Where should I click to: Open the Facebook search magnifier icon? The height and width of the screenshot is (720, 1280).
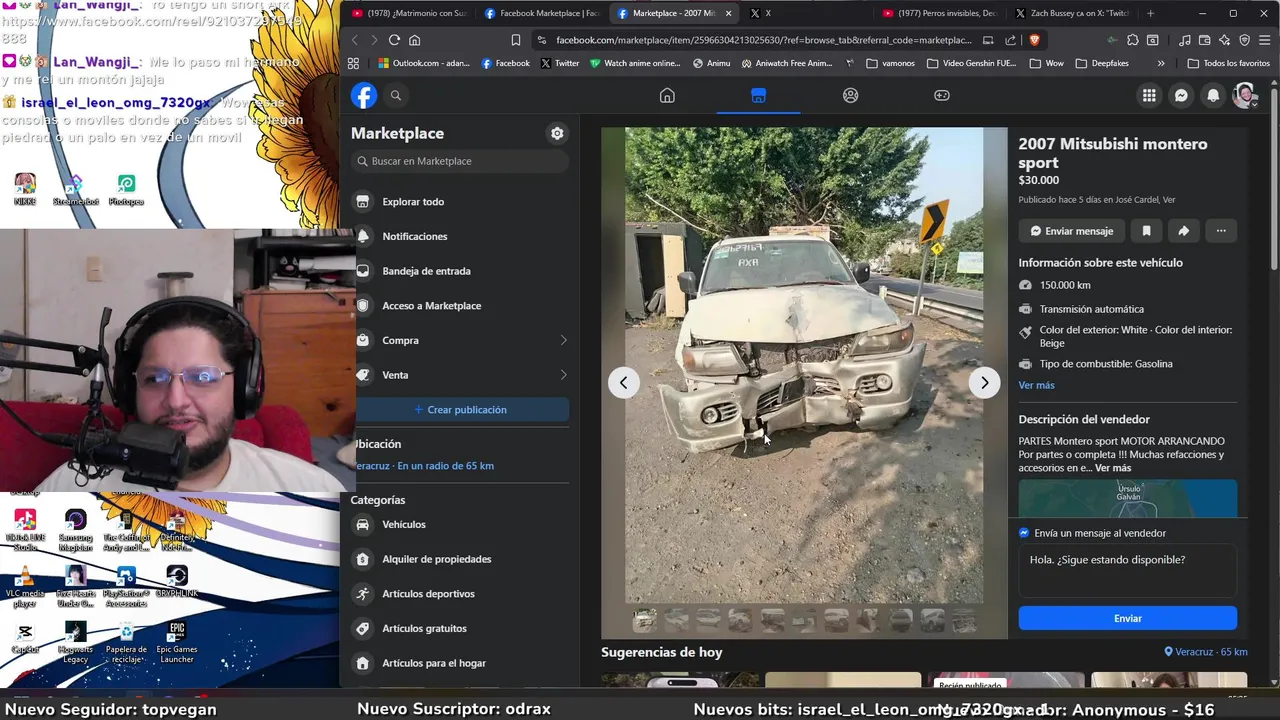(396, 95)
